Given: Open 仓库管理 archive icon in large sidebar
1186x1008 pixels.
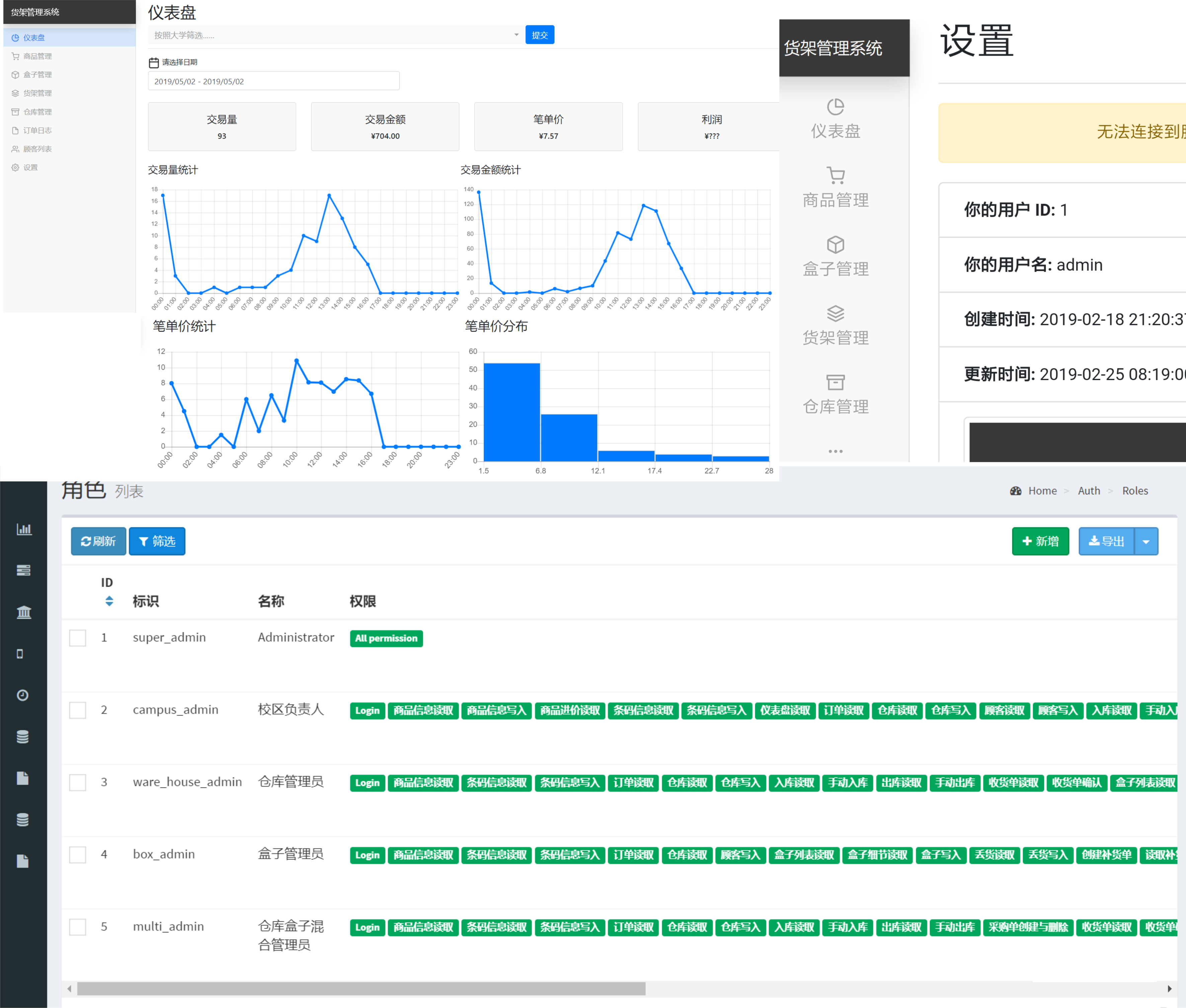Looking at the screenshot, I should 836,382.
